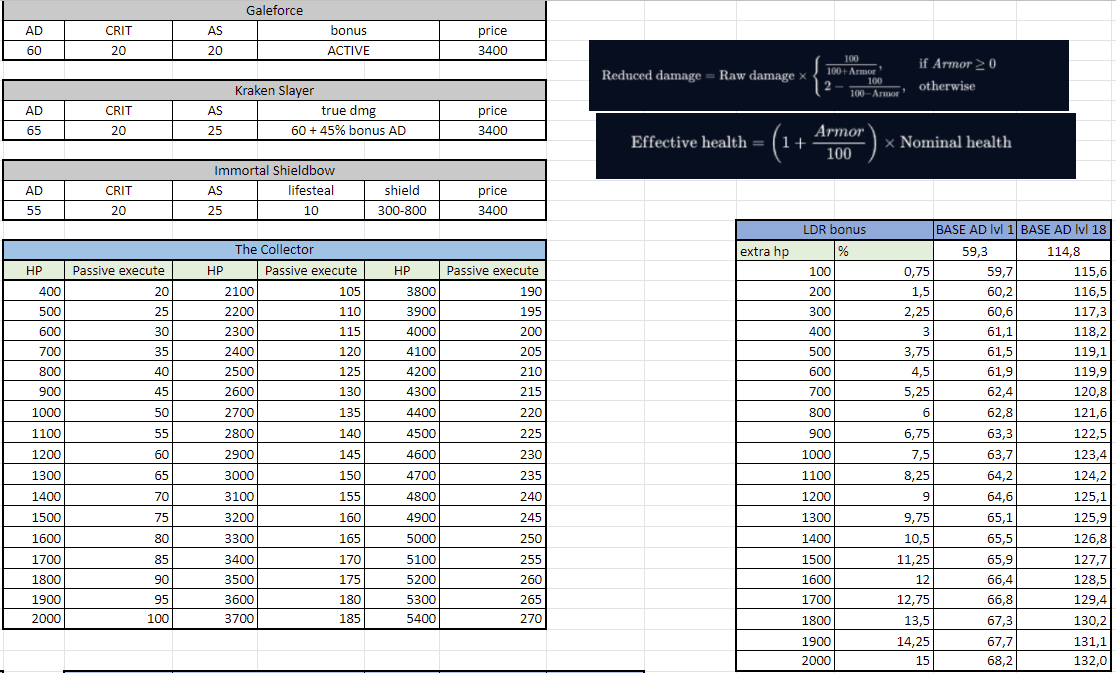Viewport: 1116px width, 673px height.
Task: Click the Immortal Shieldbow title cell
Action: click(274, 170)
